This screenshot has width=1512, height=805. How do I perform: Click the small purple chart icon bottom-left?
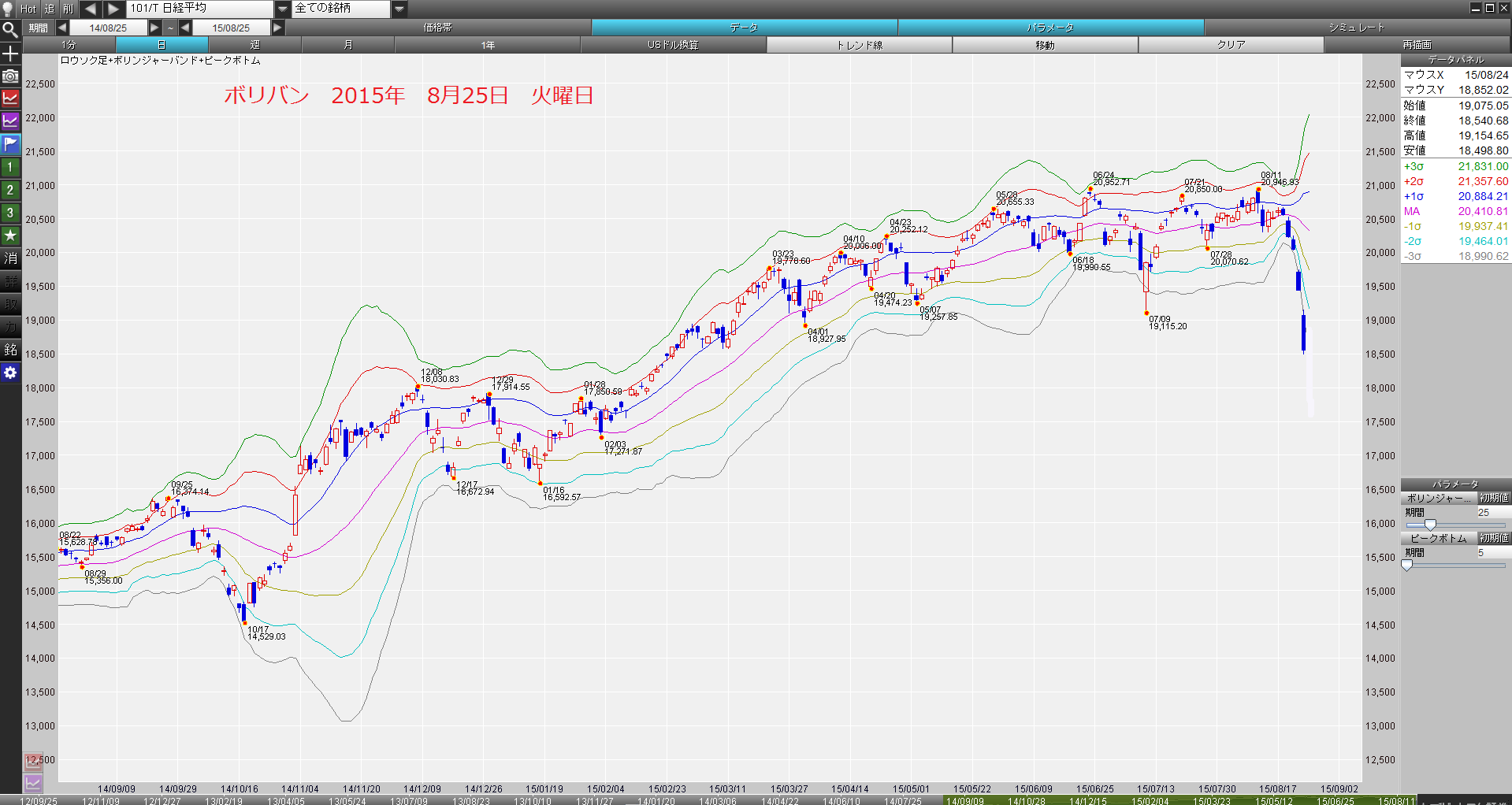[x=33, y=782]
